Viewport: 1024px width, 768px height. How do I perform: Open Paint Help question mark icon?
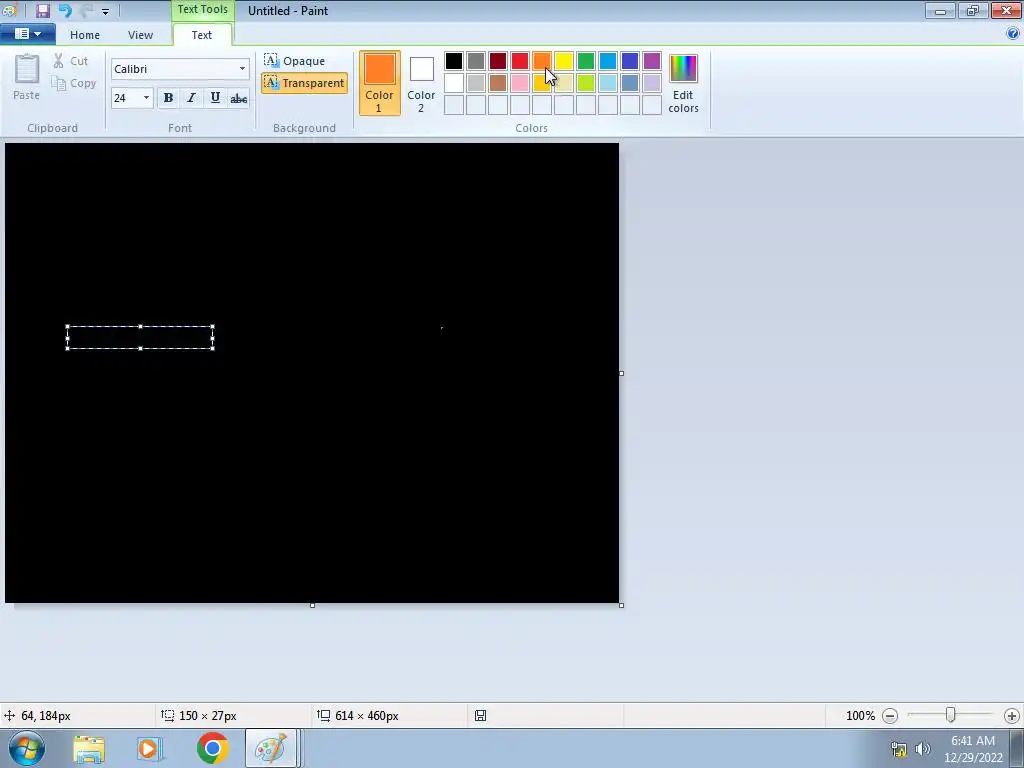[x=1013, y=33]
